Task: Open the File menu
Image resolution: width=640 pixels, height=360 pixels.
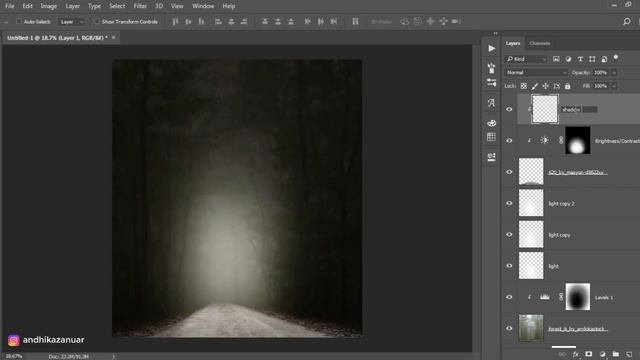Action: [x=9, y=6]
